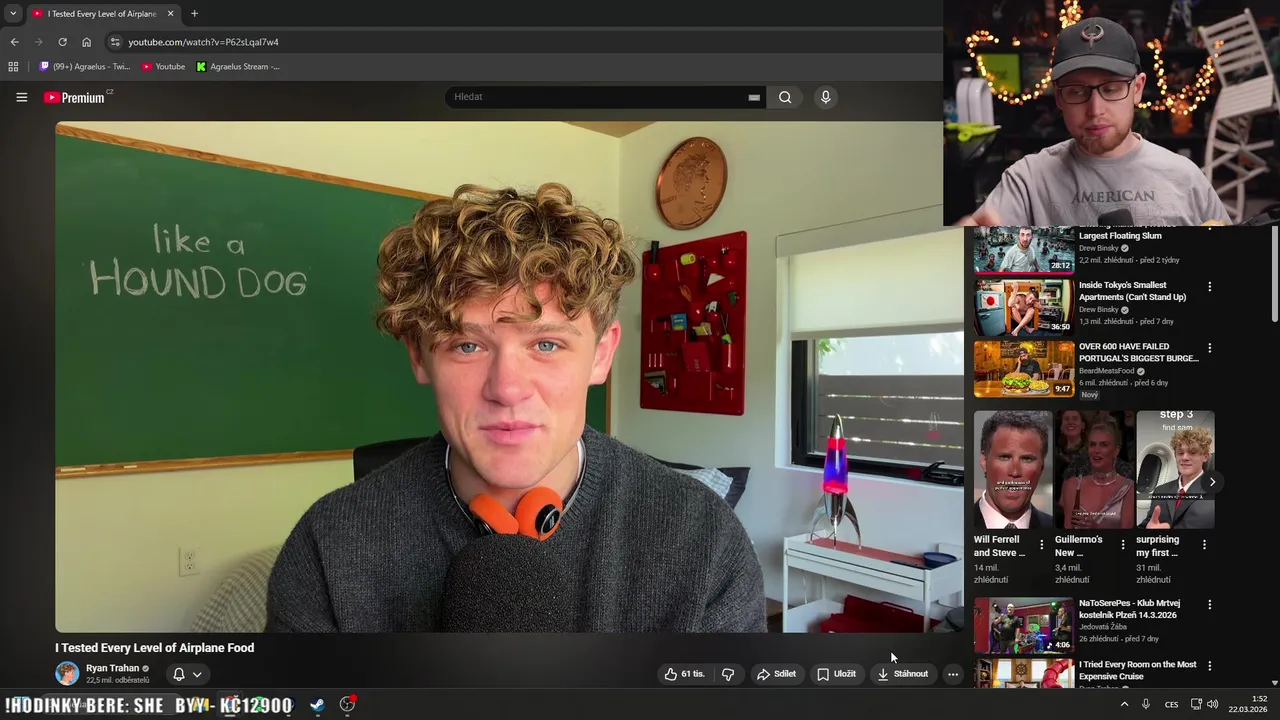Viewport: 1280px width, 720px height.
Task: Open OBS Studio from the taskbar
Action: [x=347, y=705]
